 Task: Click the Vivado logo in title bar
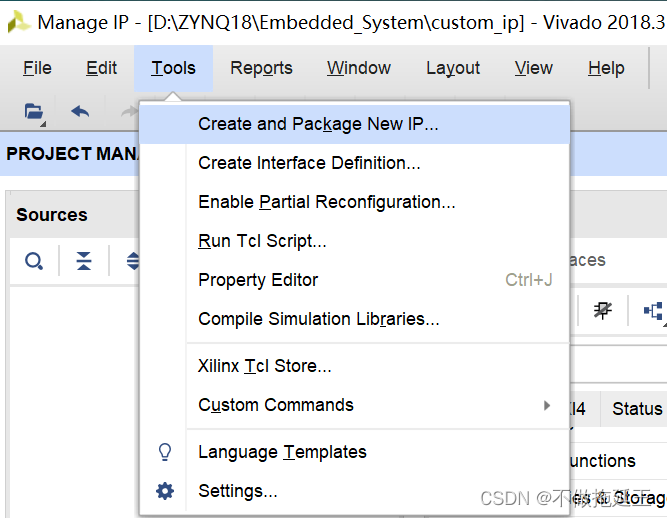coord(18,21)
